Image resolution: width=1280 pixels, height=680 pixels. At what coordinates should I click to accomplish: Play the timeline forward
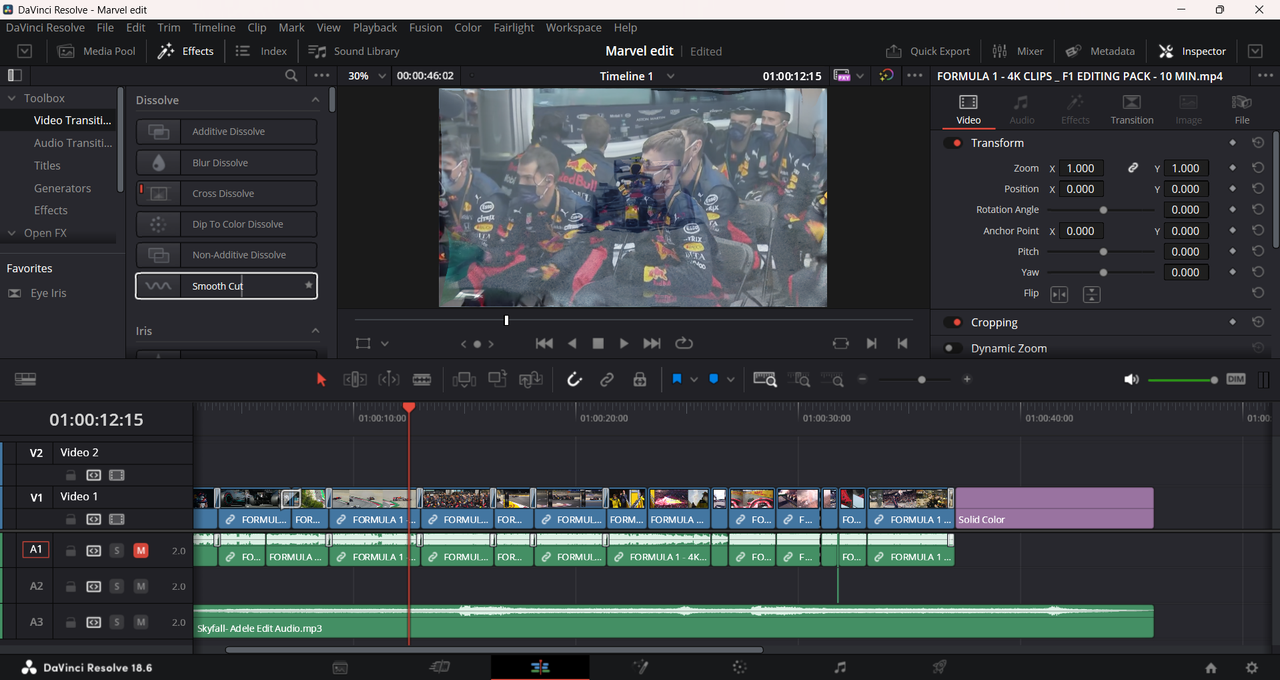[624, 343]
